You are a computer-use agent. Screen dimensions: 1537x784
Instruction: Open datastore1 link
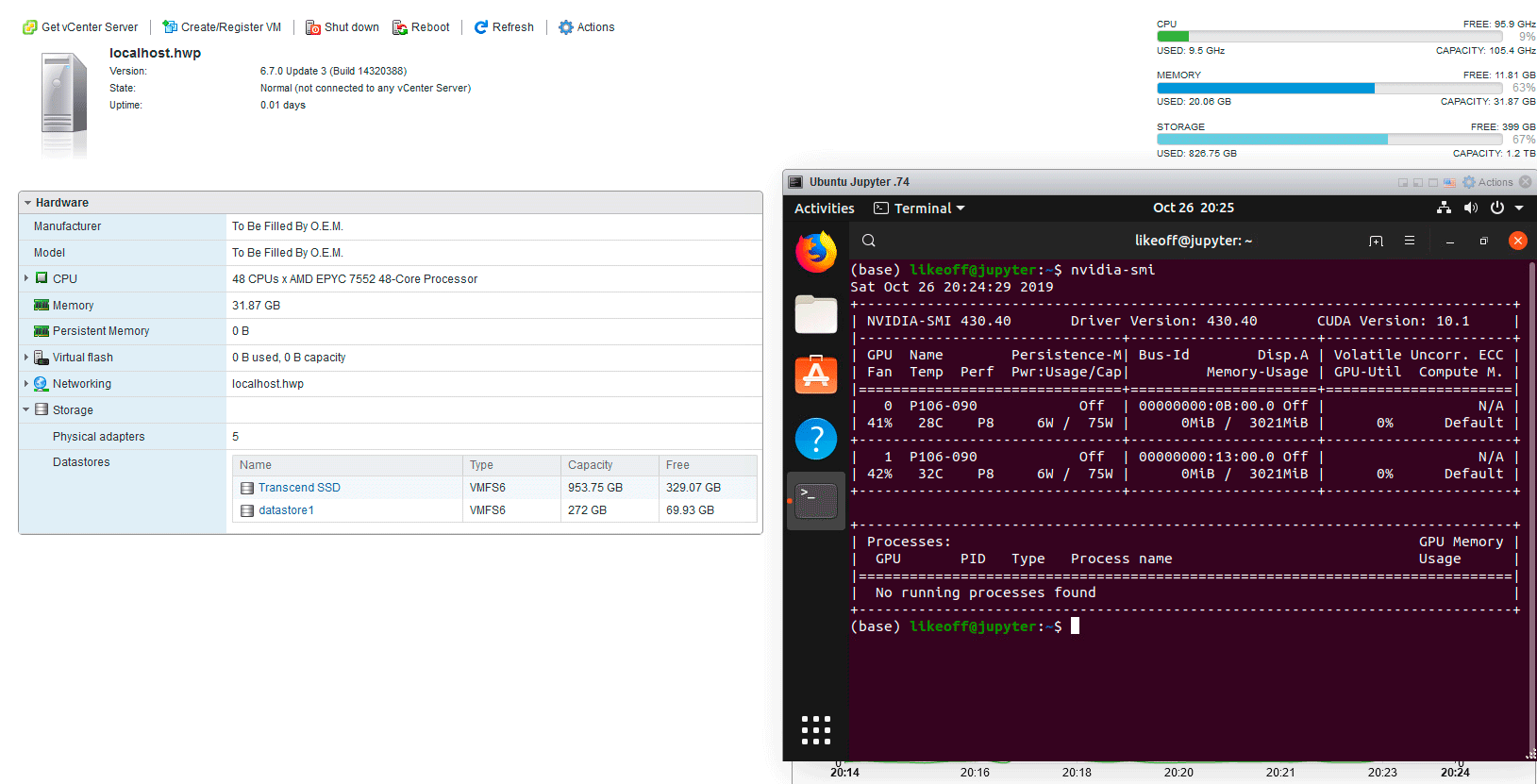pyautogui.click(x=286, y=510)
